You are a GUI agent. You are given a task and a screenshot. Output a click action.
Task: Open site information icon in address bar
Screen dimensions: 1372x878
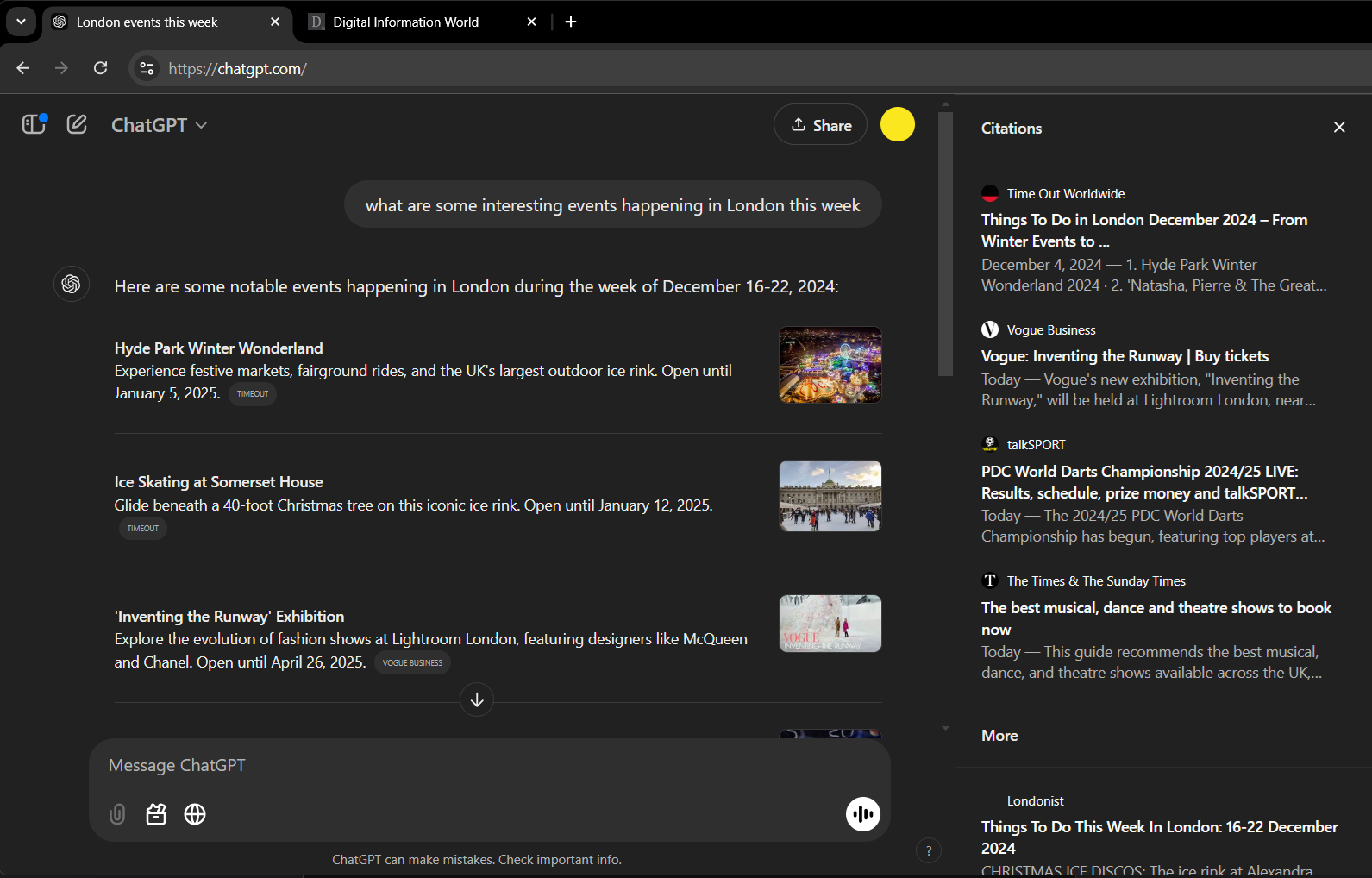pyautogui.click(x=147, y=68)
